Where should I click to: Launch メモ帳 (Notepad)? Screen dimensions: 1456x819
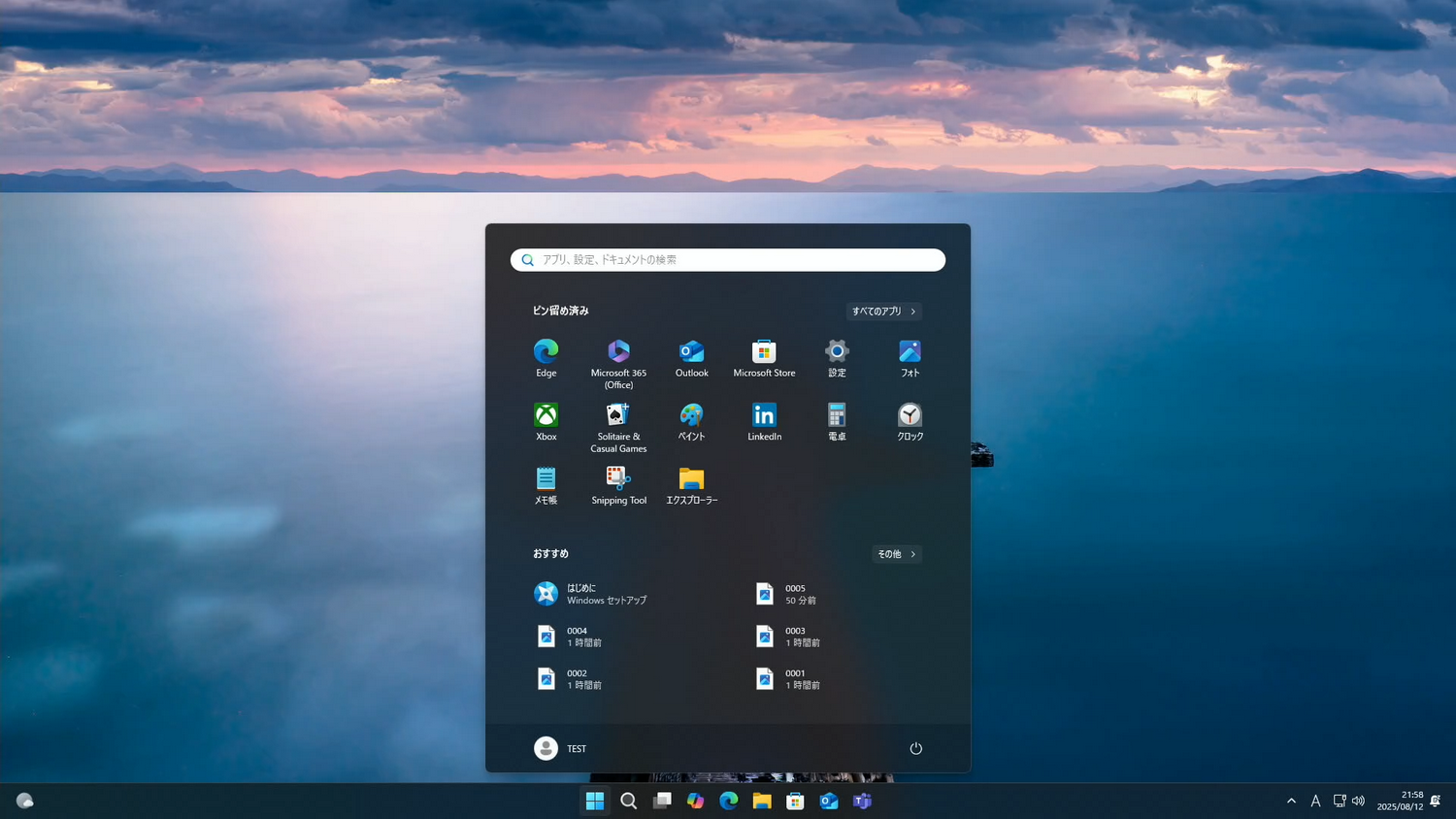(546, 480)
